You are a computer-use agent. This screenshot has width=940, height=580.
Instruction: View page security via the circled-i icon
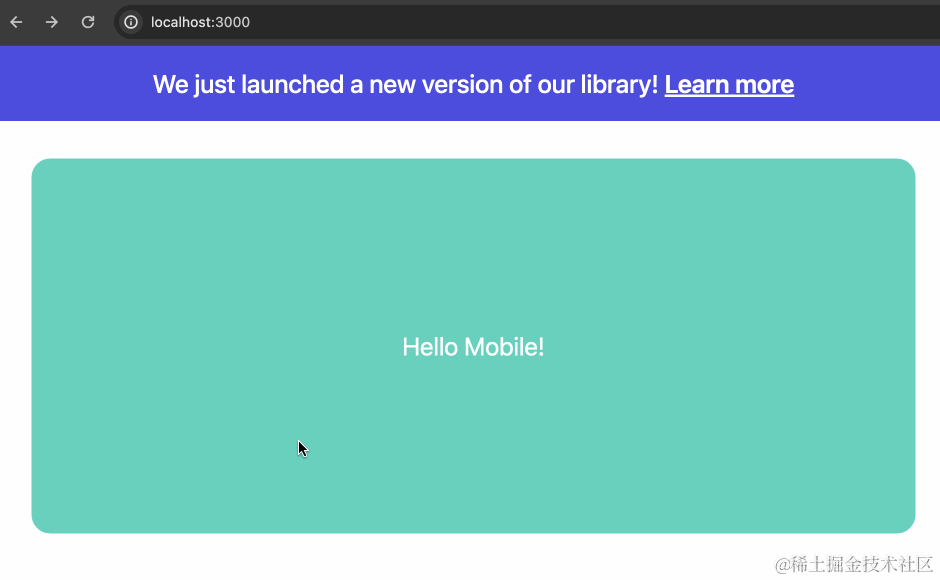click(x=130, y=21)
